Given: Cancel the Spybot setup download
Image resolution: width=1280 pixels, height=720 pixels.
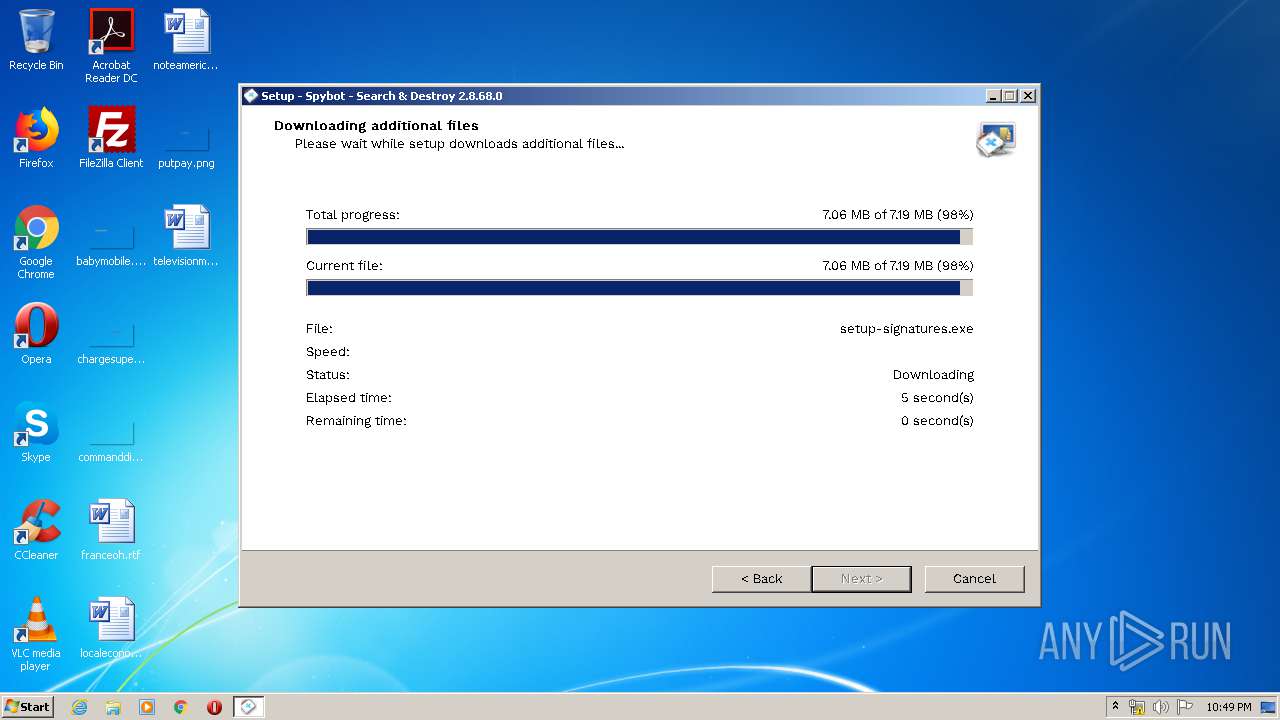Looking at the screenshot, I should coord(974,579).
